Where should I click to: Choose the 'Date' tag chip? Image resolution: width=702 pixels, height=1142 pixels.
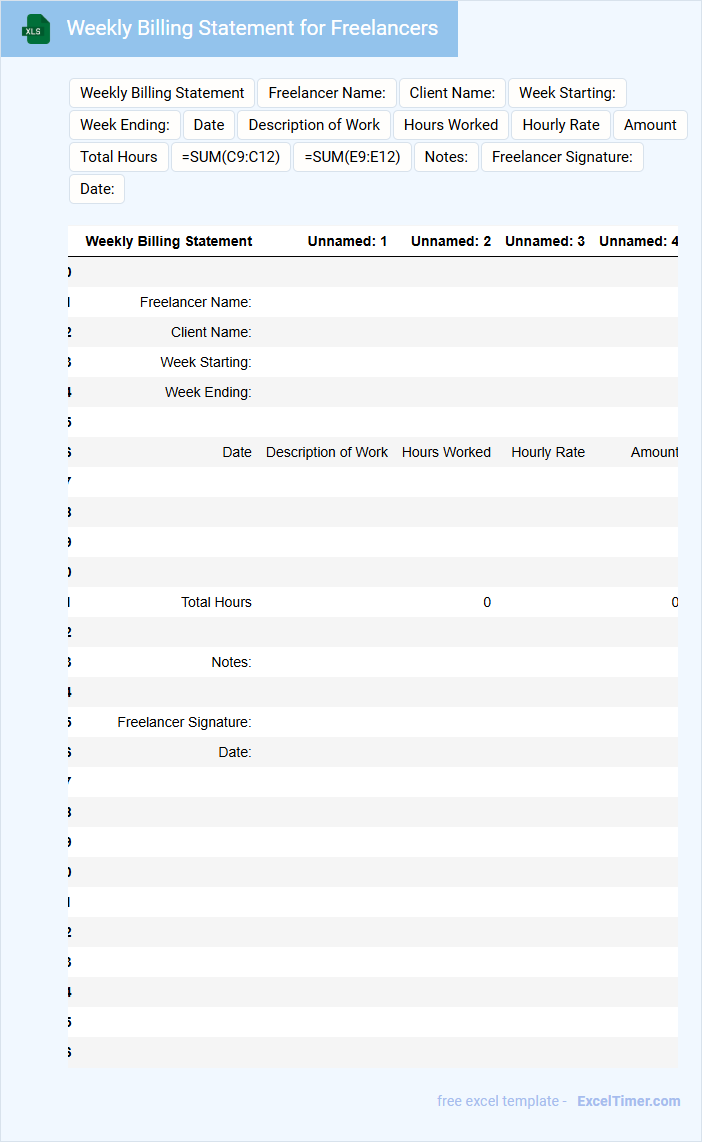click(x=209, y=125)
